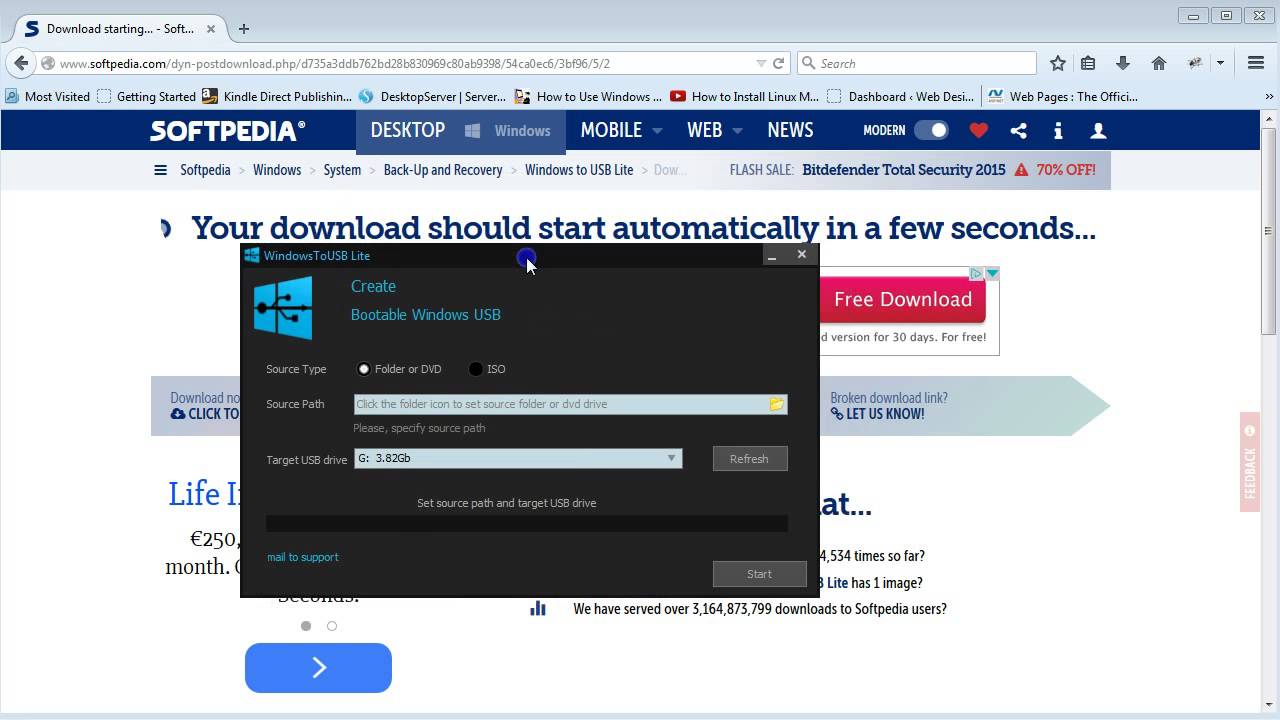Viewport: 1280px width, 720px height.
Task: Open the Kindle Direct Publishing bookmark
Action: [277, 97]
